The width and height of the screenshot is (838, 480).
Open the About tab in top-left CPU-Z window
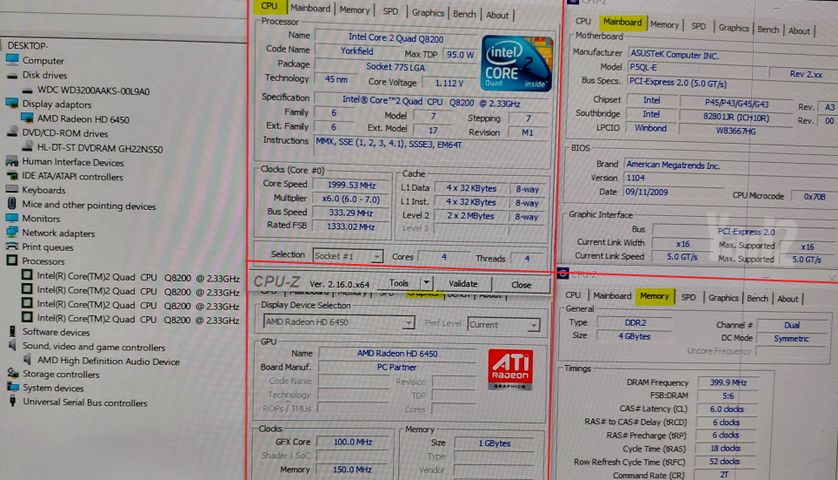(x=497, y=16)
